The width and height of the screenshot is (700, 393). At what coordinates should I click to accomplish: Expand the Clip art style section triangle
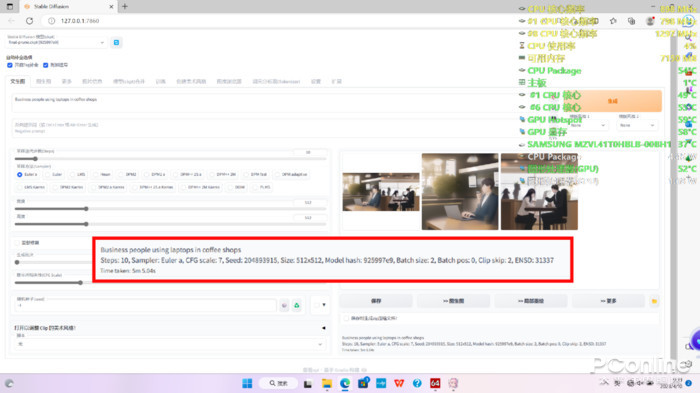click(x=324, y=328)
